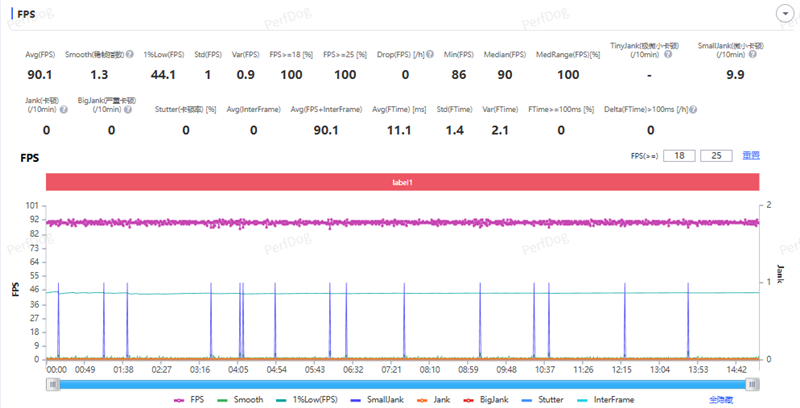Click the 重置 reset link

750,156
